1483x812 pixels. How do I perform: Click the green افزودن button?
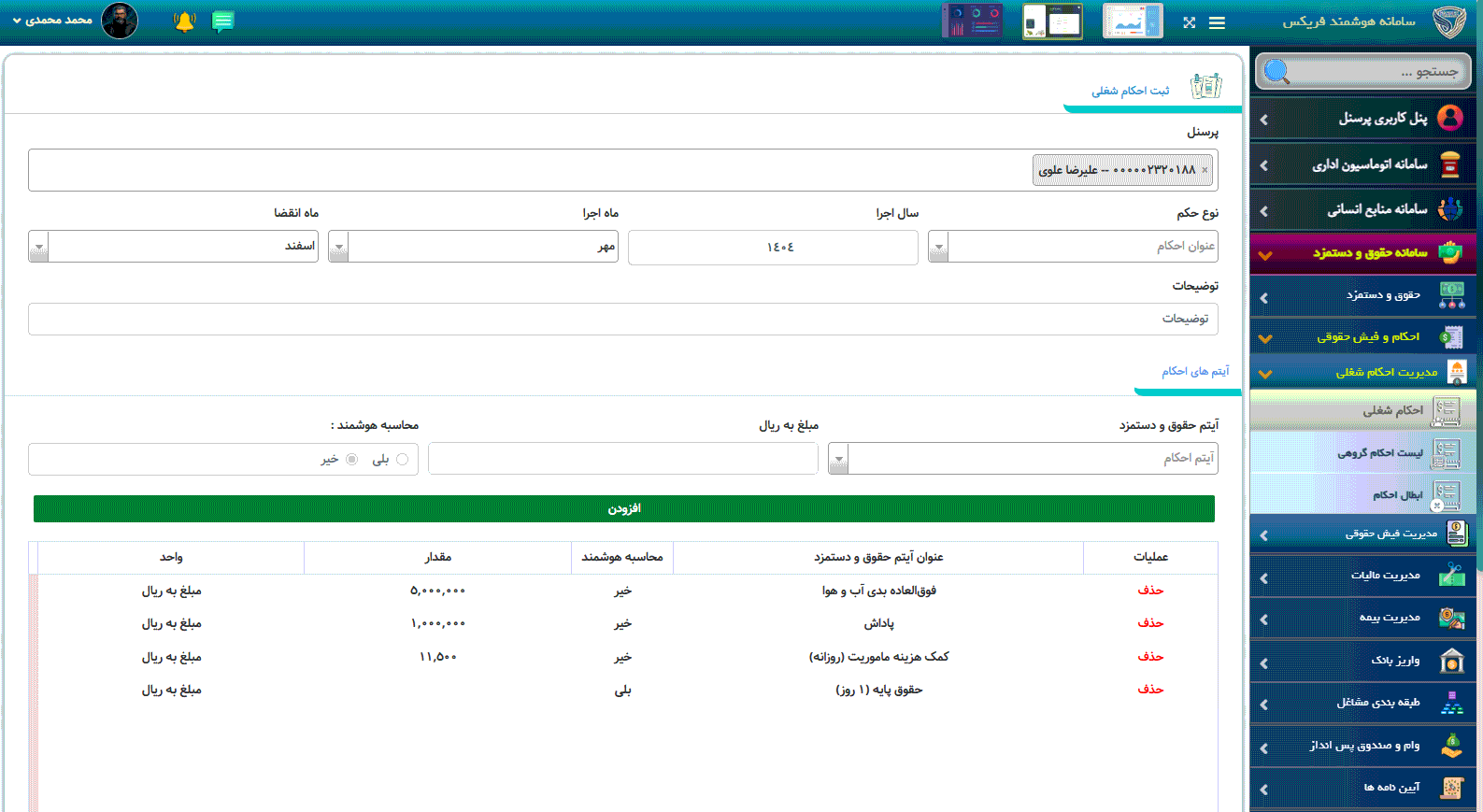pyautogui.click(x=623, y=508)
